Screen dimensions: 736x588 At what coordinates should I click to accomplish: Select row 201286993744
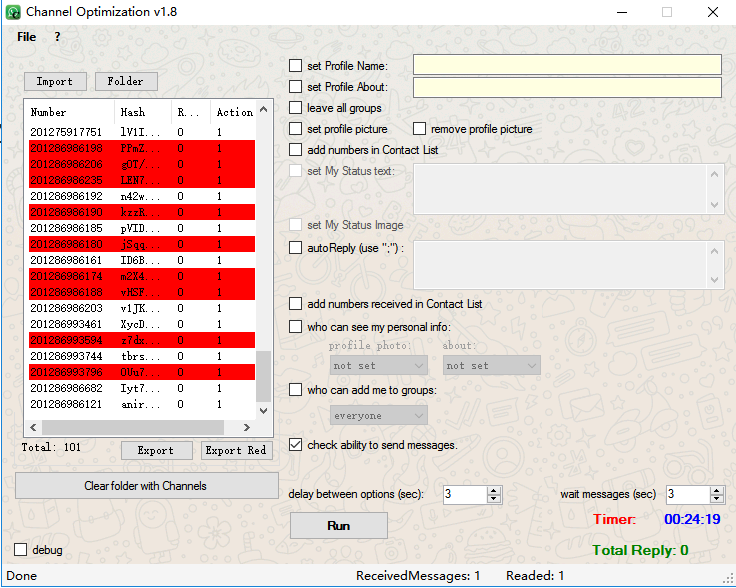[142, 356]
